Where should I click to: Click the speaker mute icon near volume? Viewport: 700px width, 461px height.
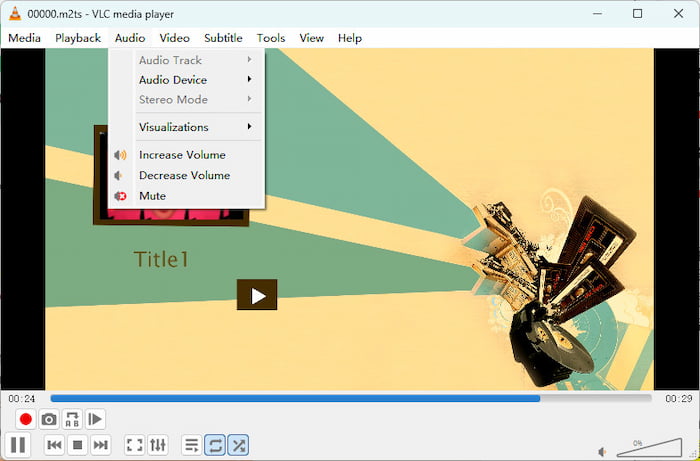tap(603, 451)
